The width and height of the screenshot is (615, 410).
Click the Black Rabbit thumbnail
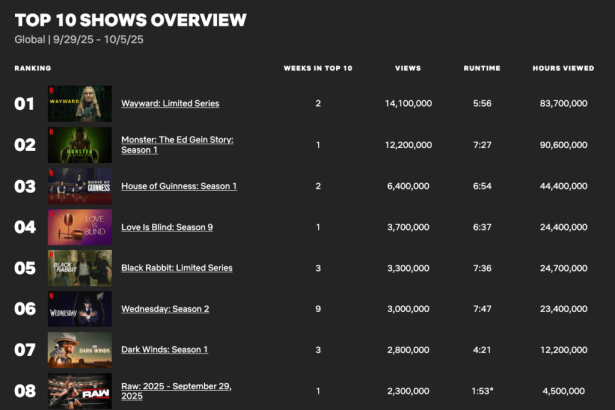pos(80,268)
